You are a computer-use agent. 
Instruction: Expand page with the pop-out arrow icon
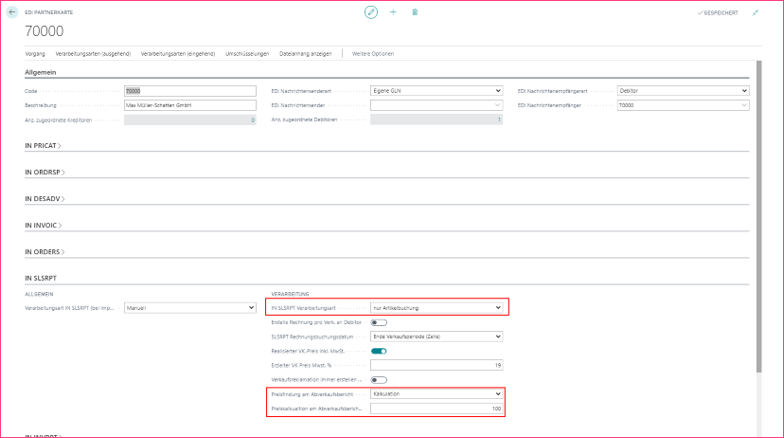755,12
